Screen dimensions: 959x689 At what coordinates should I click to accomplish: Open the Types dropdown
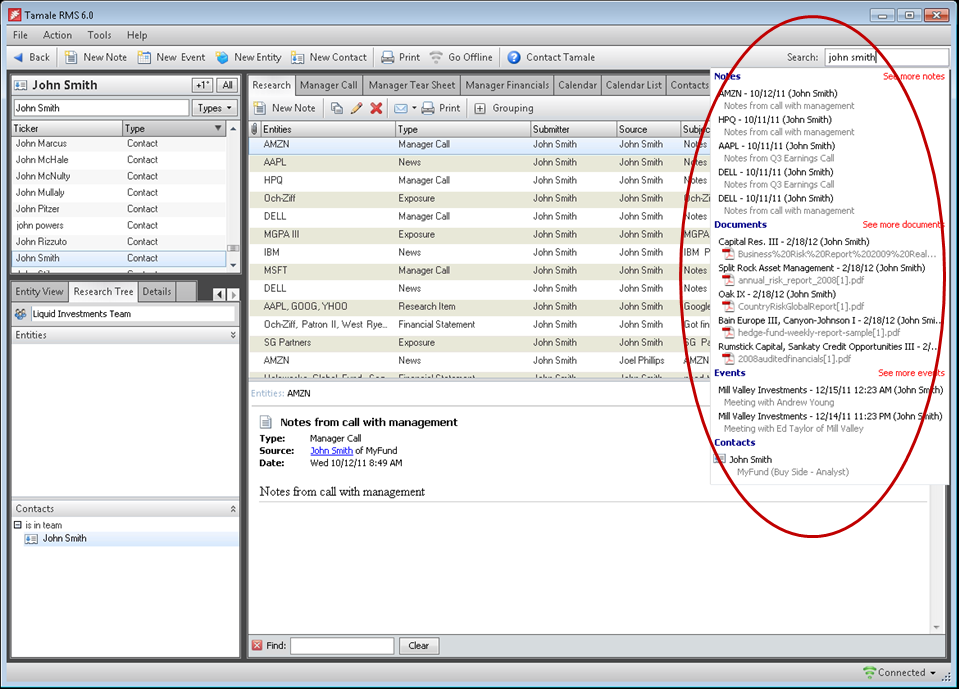coord(215,108)
